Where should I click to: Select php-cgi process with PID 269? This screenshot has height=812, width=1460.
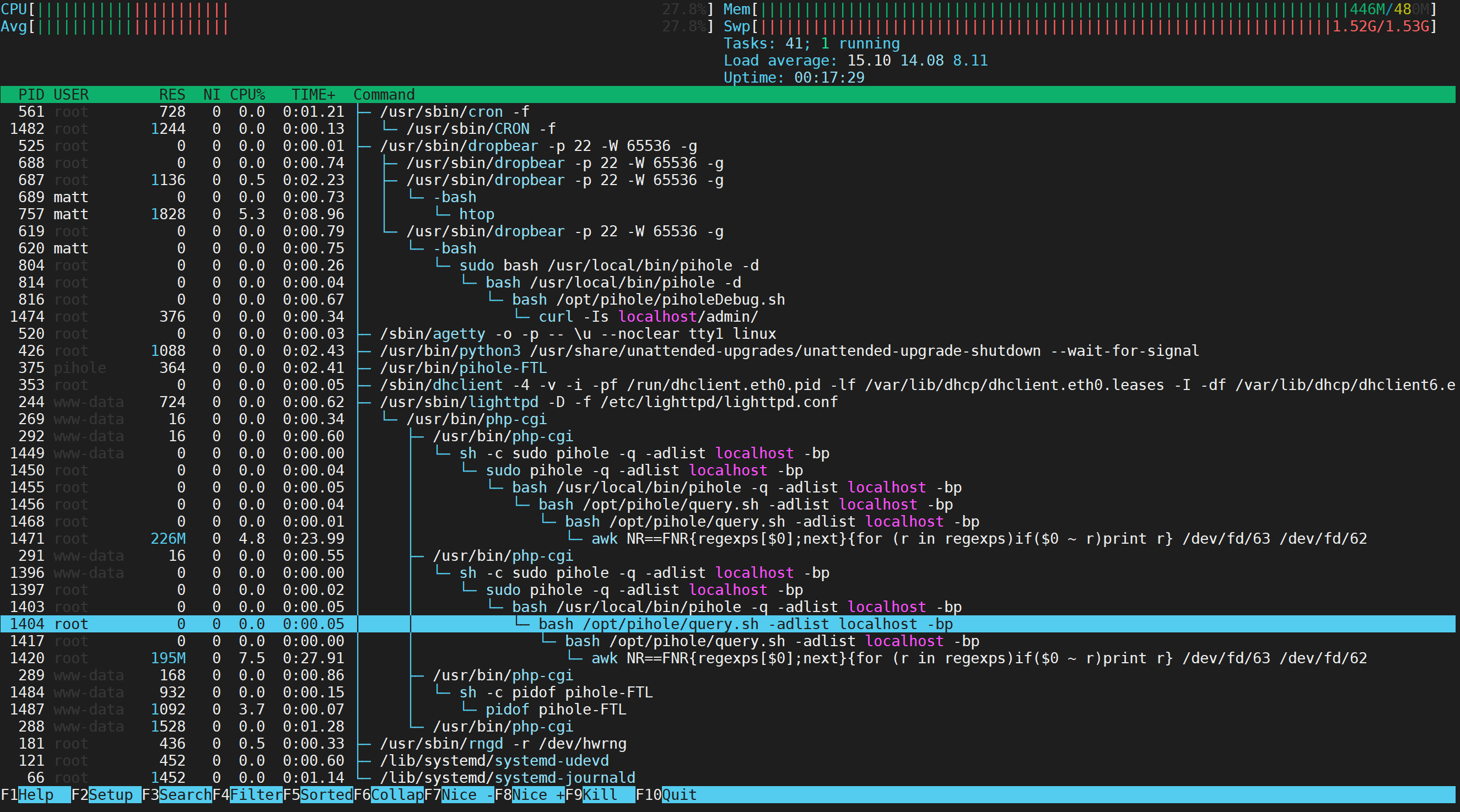[728, 419]
